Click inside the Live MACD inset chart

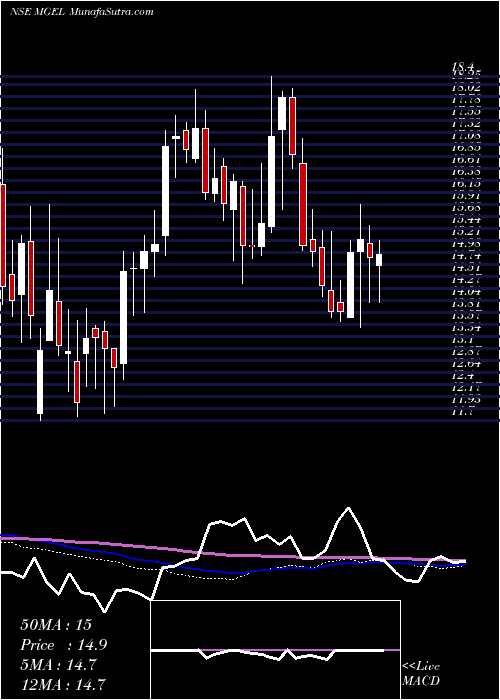click(275, 650)
